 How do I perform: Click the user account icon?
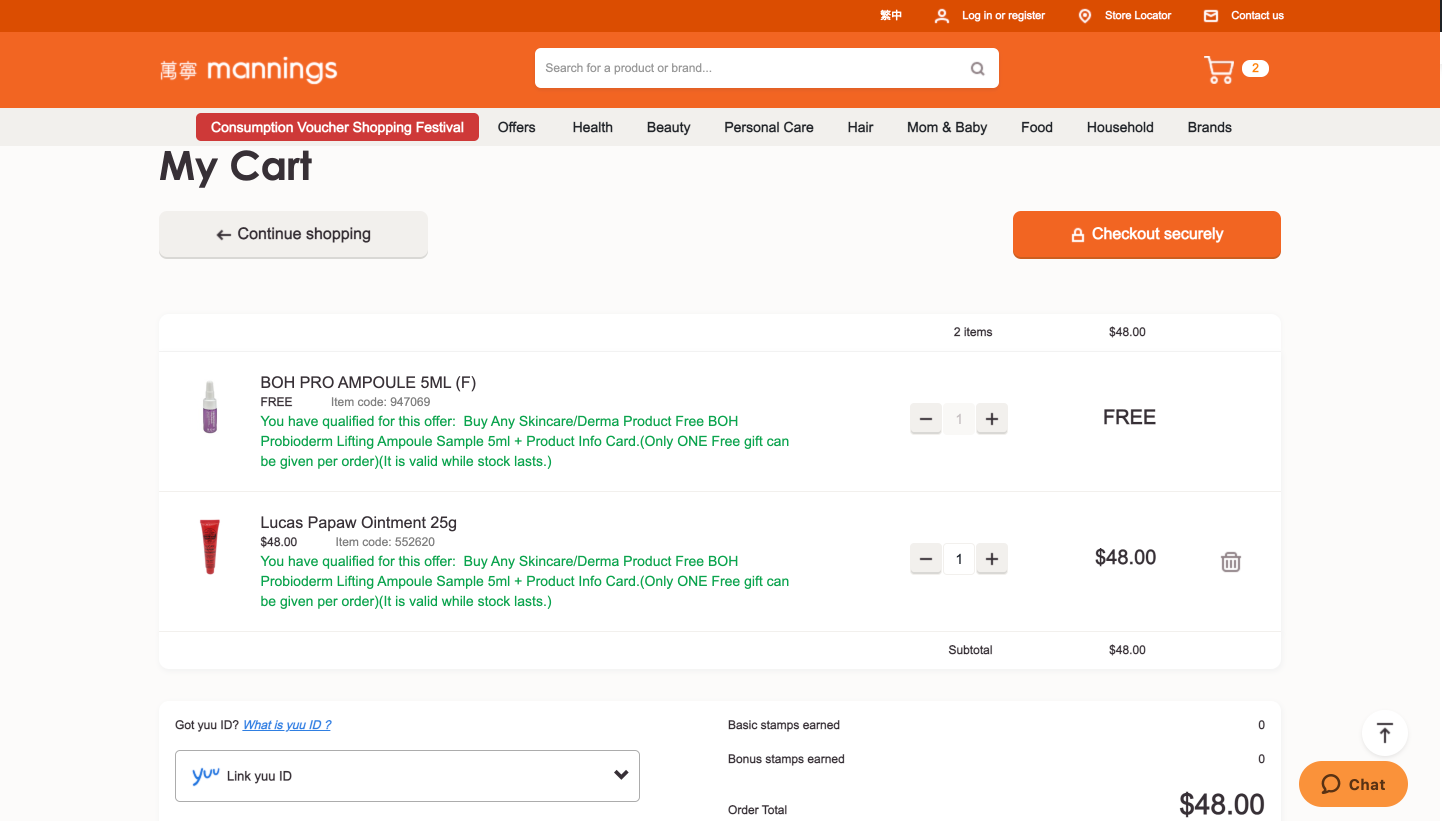pyautogui.click(x=942, y=16)
